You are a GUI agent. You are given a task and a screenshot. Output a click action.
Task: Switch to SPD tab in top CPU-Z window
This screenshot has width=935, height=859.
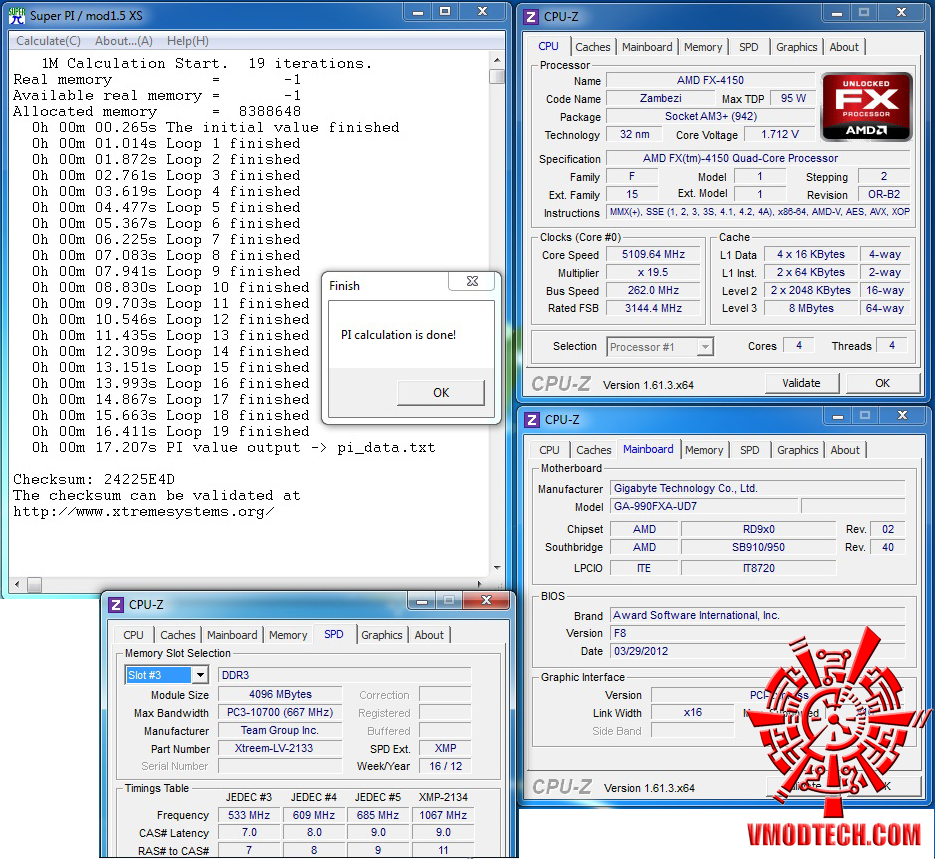749,47
